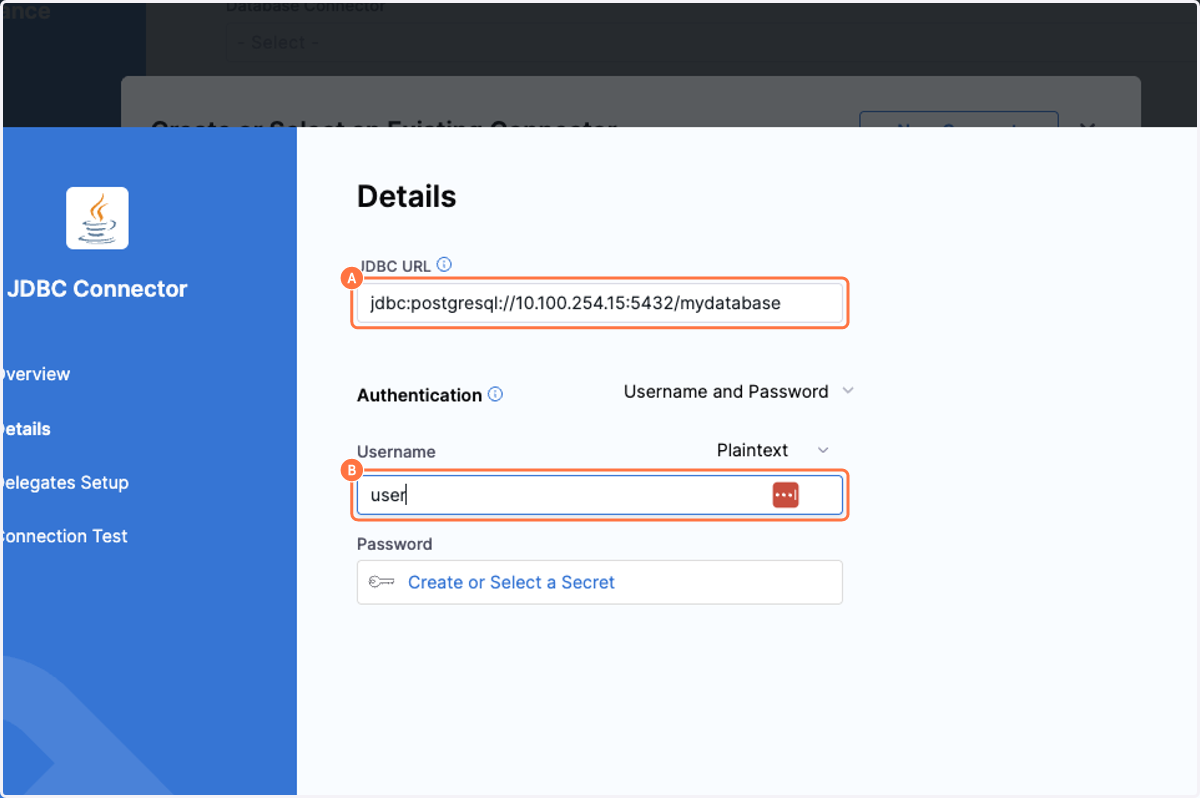1200x798 pixels.
Task: Focus the JDBC URL input field
Action: (600, 303)
